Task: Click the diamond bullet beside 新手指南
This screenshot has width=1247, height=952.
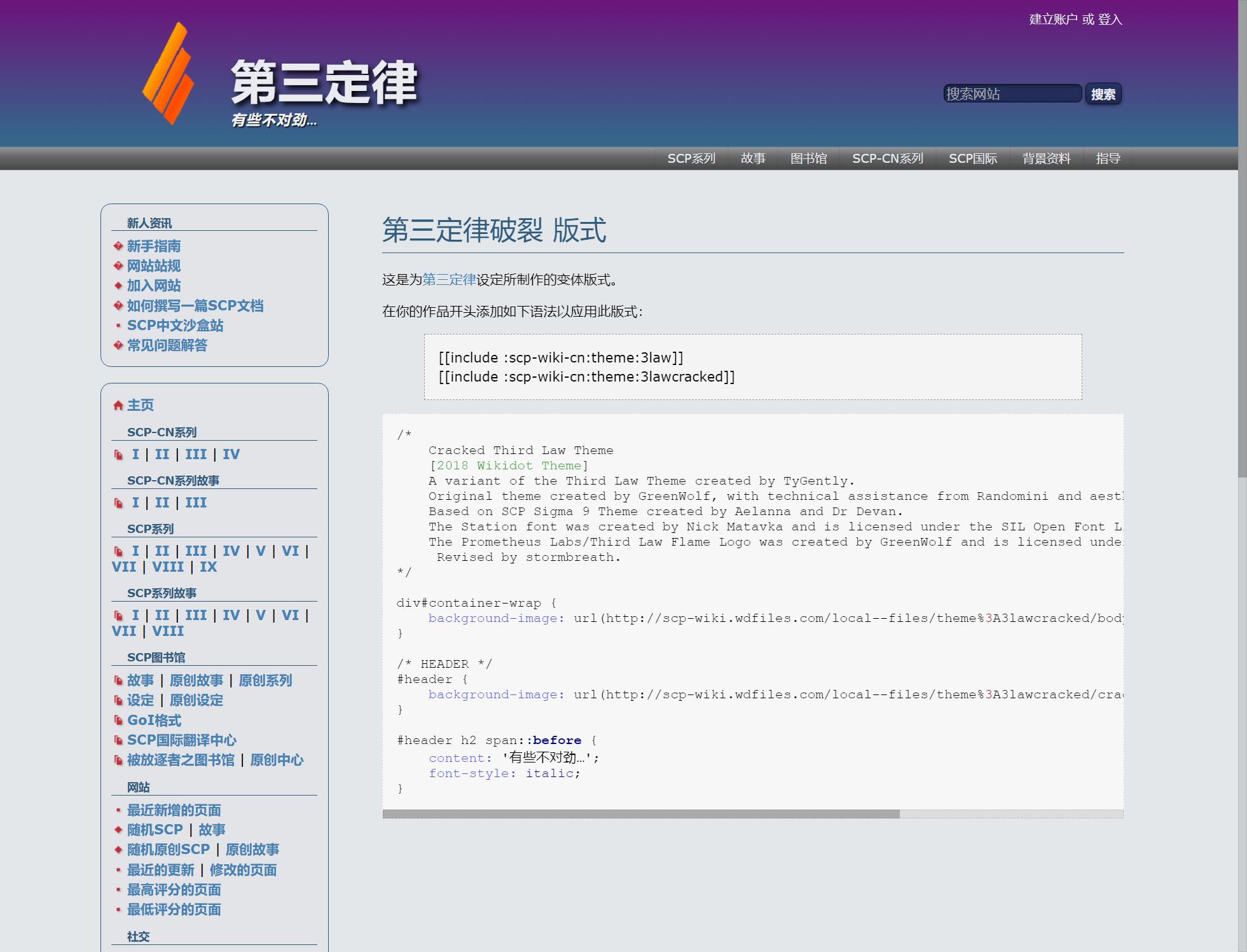Action: (118, 246)
